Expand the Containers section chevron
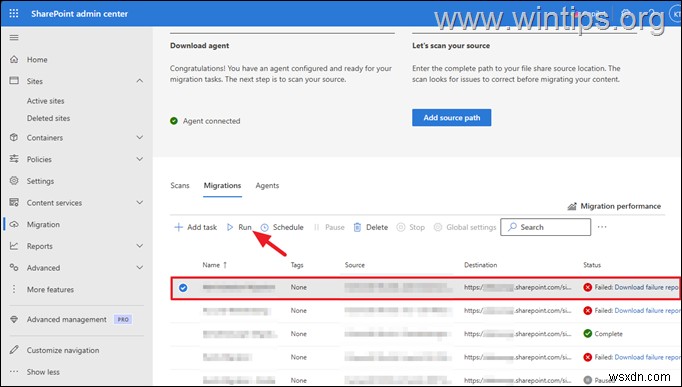 coord(140,137)
